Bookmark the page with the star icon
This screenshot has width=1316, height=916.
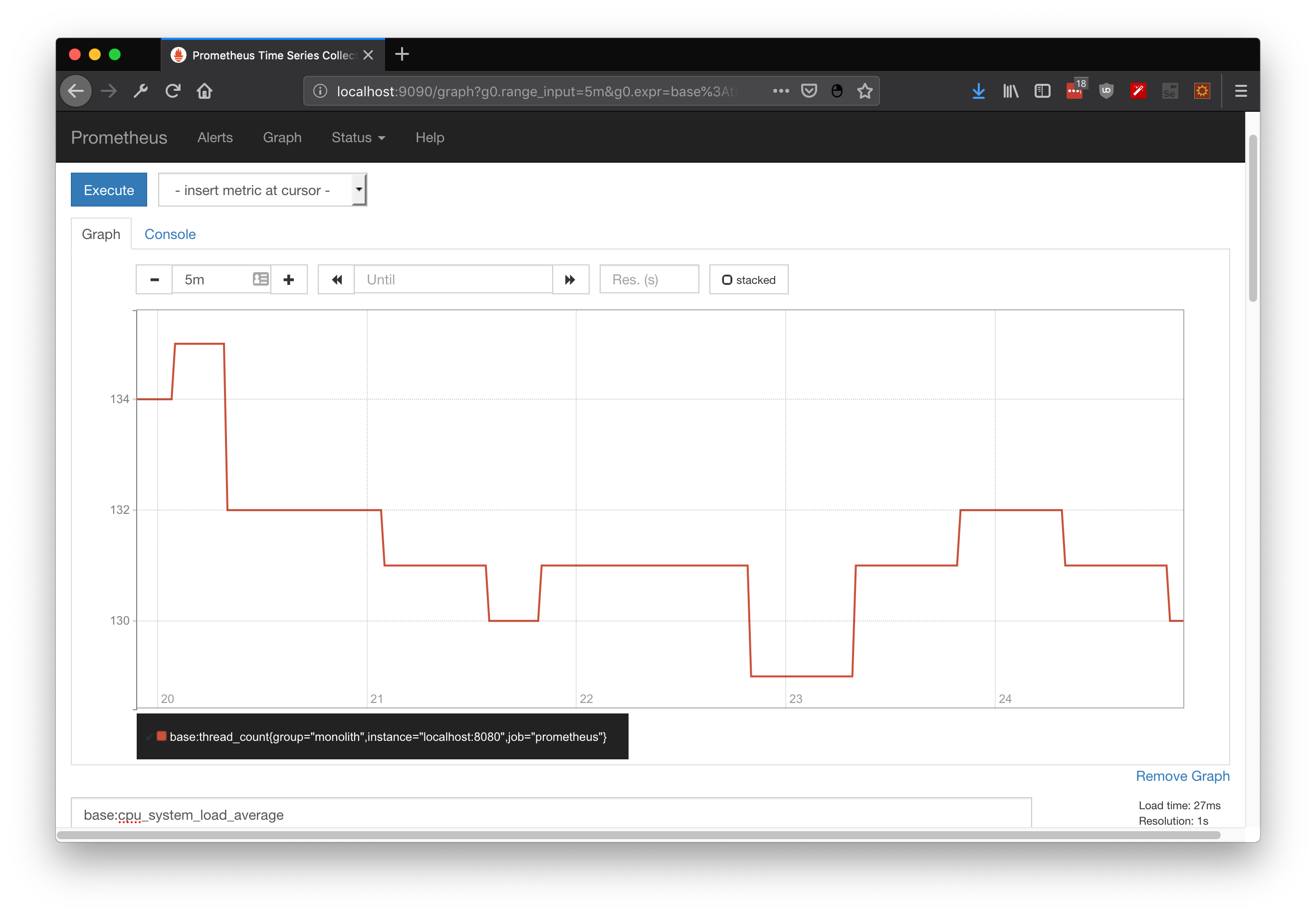coord(866,91)
